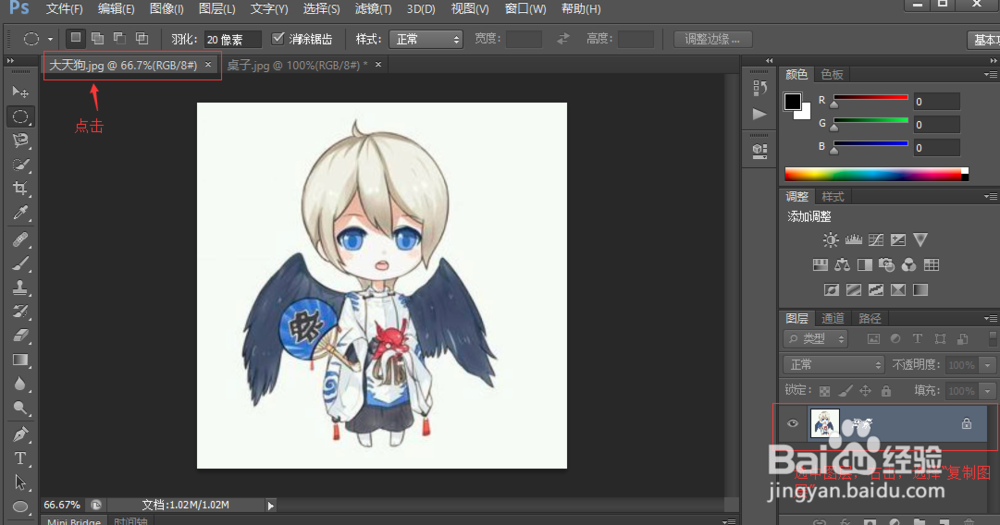The image size is (1000, 525).
Task: Toggle the anti-alias checkbox
Action: click(277, 38)
